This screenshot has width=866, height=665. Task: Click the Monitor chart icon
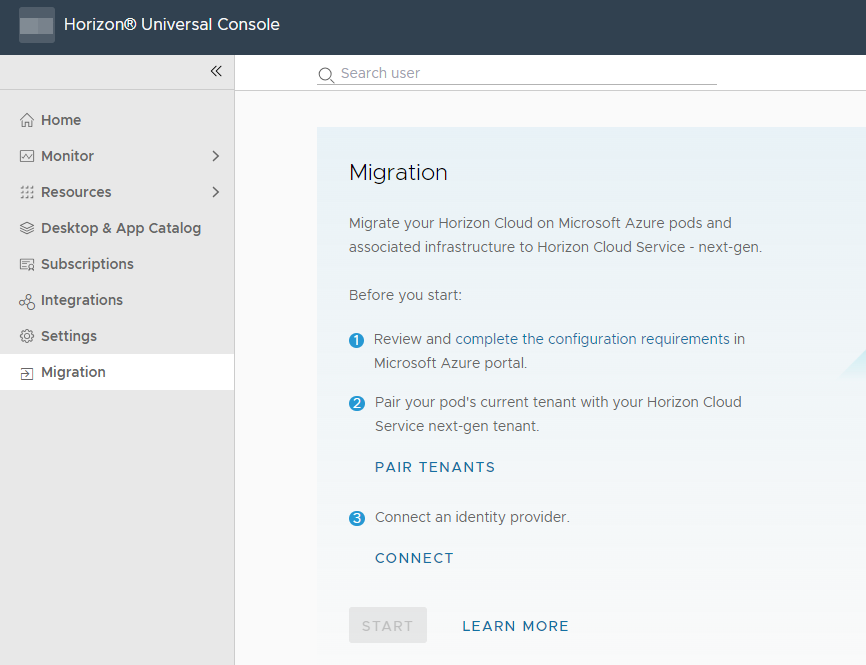(27, 156)
